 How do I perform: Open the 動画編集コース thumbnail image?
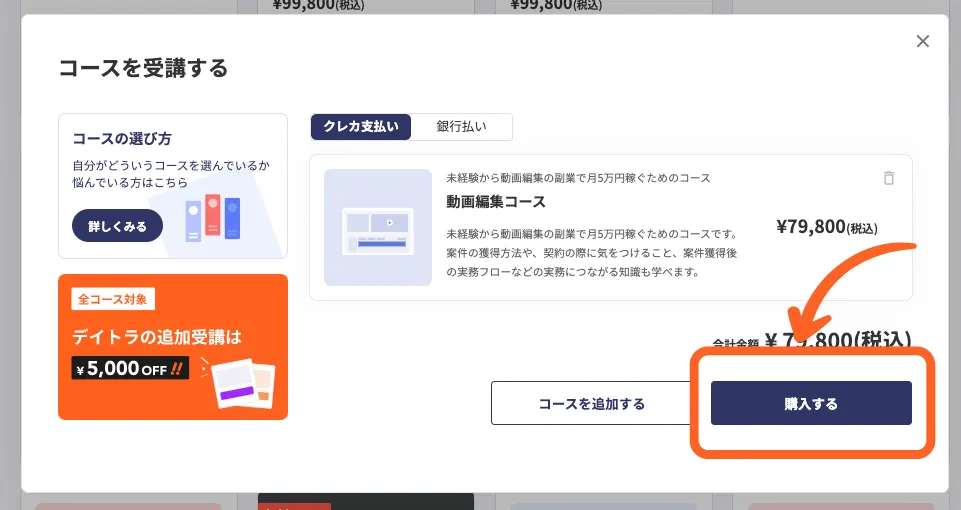point(378,227)
